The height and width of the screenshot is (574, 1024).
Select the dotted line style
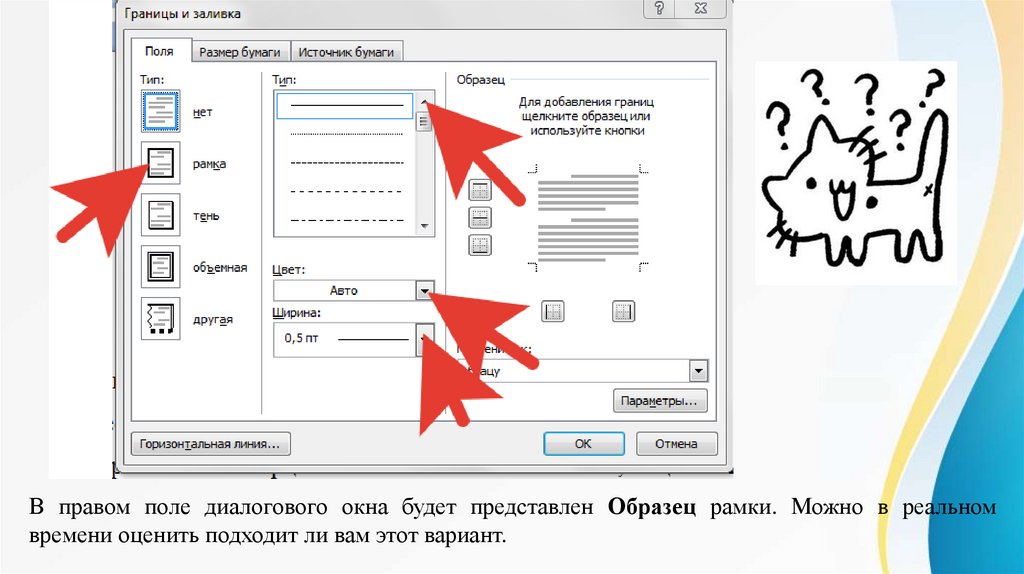click(345, 134)
